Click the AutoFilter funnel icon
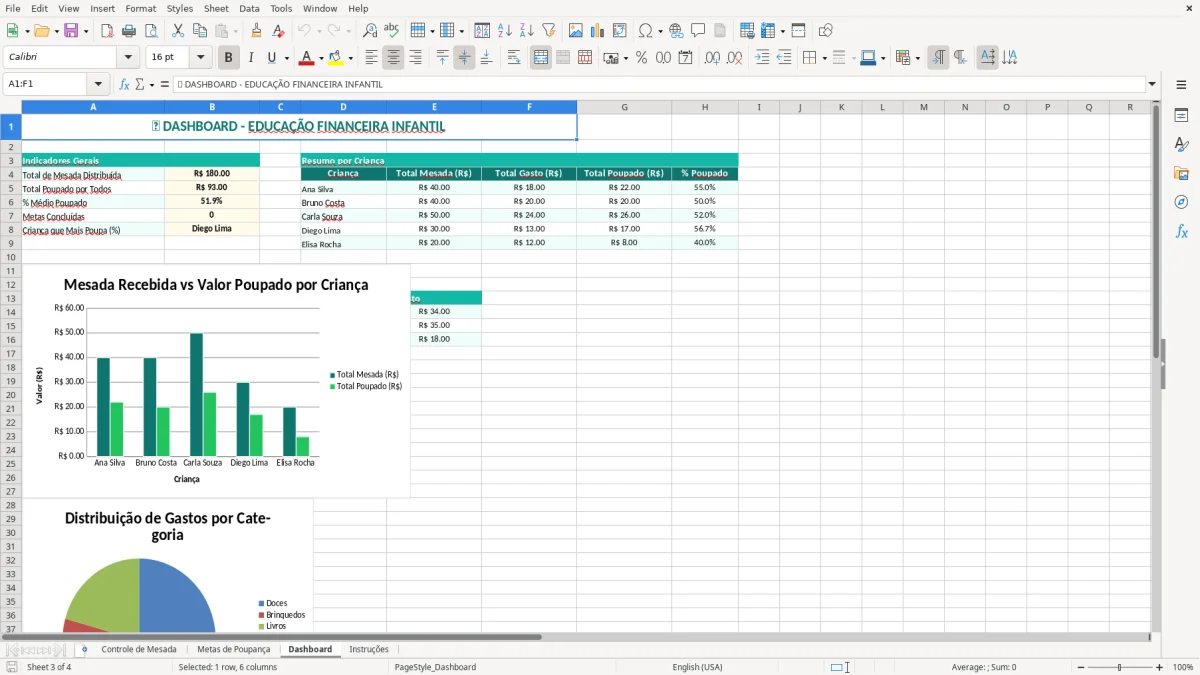 (549, 31)
